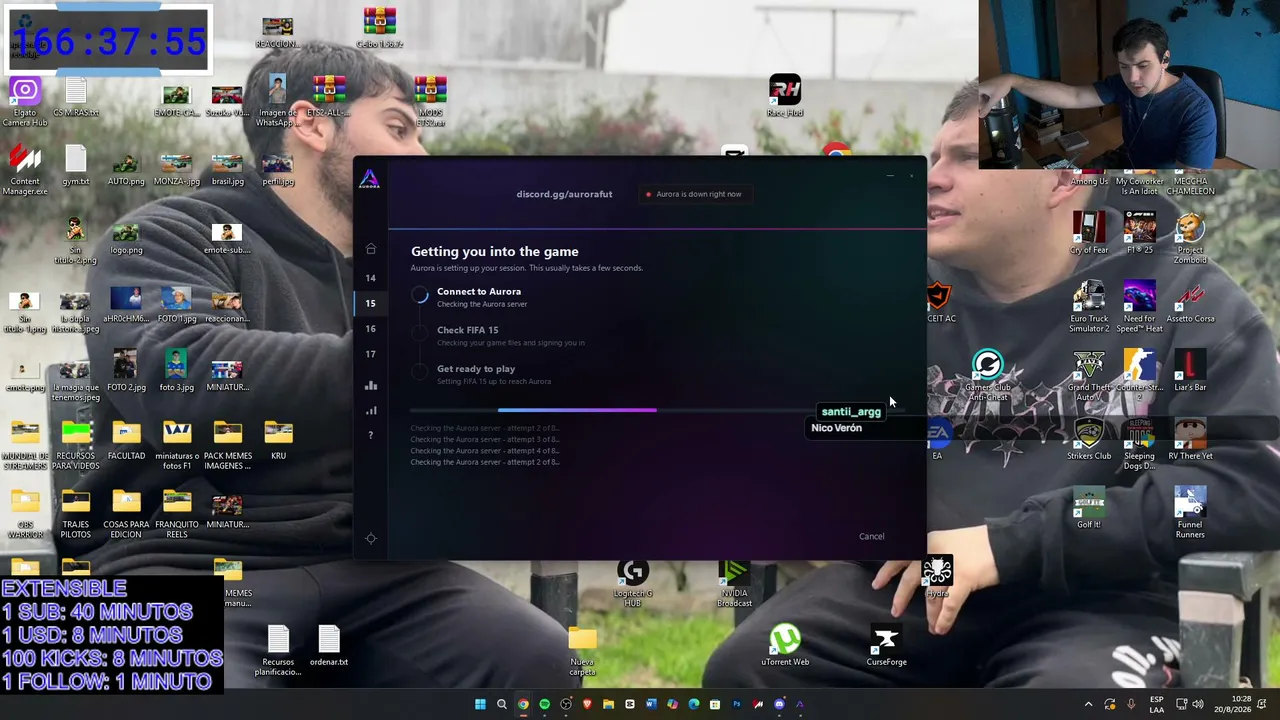Select the MONZA-.jpg desktop file
1280x720 pixels.
(176, 168)
